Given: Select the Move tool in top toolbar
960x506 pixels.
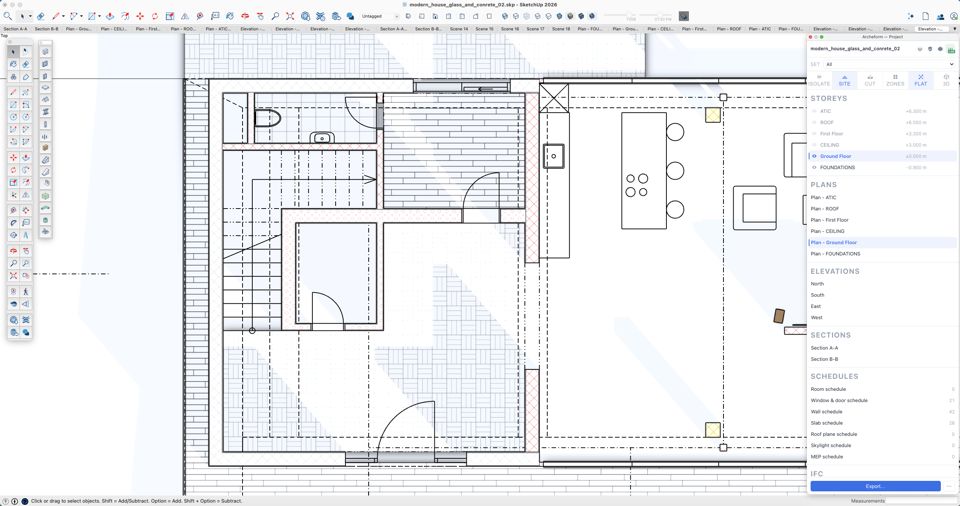Looking at the screenshot, I should (x=140, y=16).
